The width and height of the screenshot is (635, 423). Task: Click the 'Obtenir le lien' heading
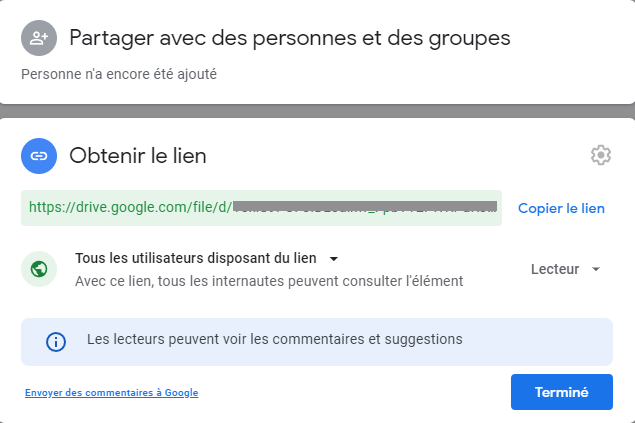(138, 156)
